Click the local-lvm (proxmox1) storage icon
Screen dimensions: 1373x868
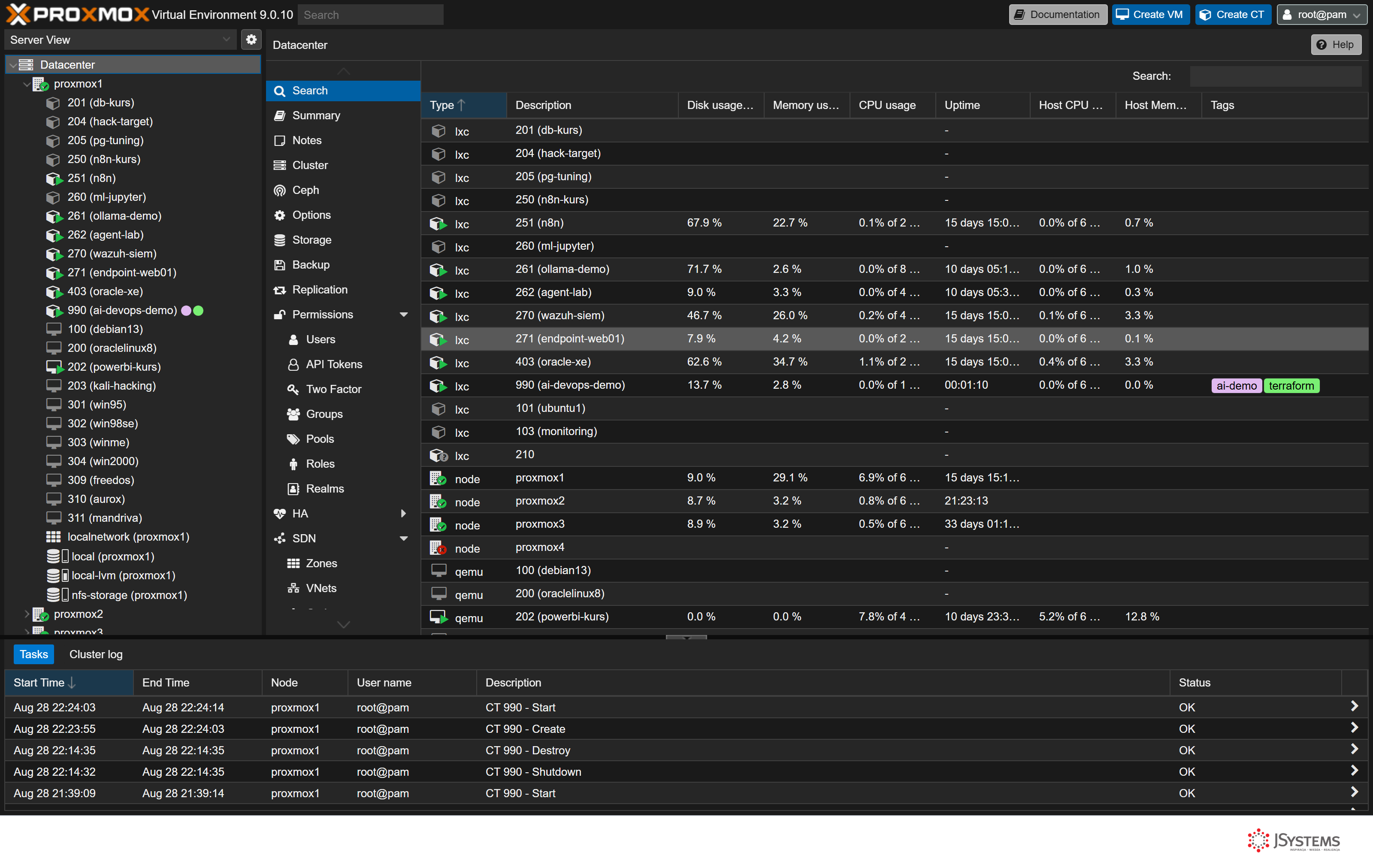57,575
